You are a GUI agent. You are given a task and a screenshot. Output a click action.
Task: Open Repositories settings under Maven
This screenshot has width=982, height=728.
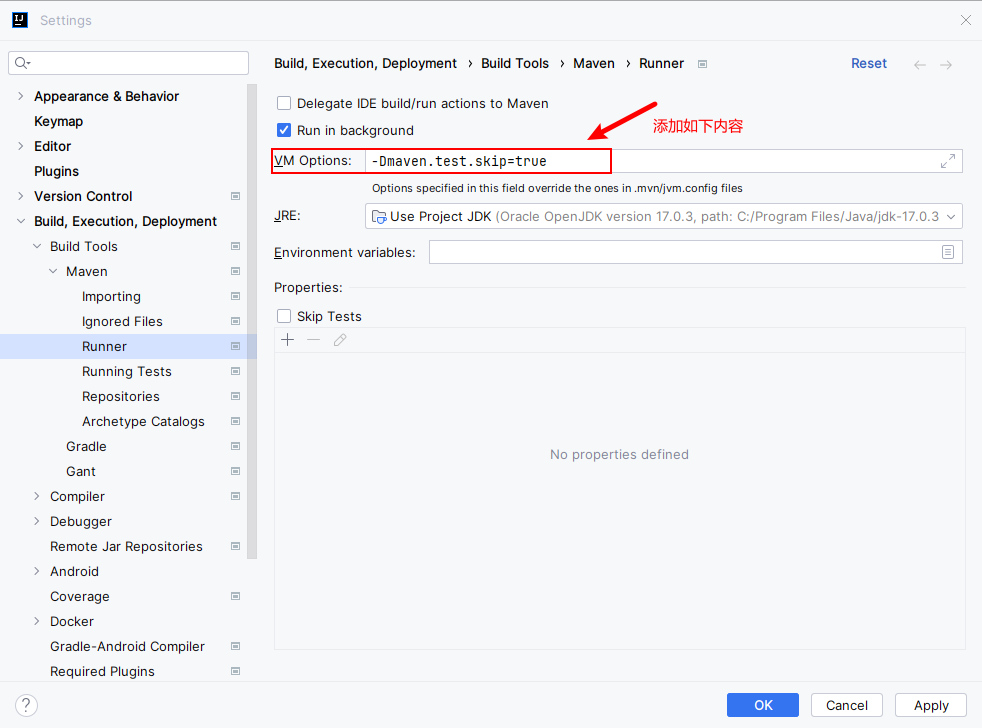pos(121,397)
